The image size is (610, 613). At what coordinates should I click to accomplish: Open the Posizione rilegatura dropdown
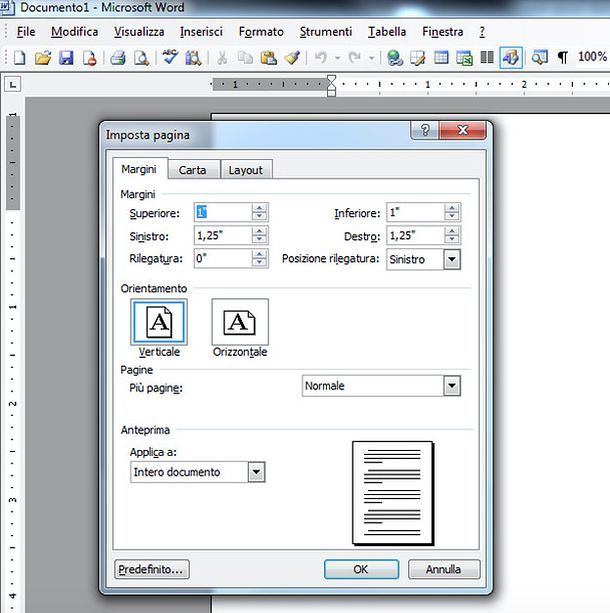[x=452, y=259]
